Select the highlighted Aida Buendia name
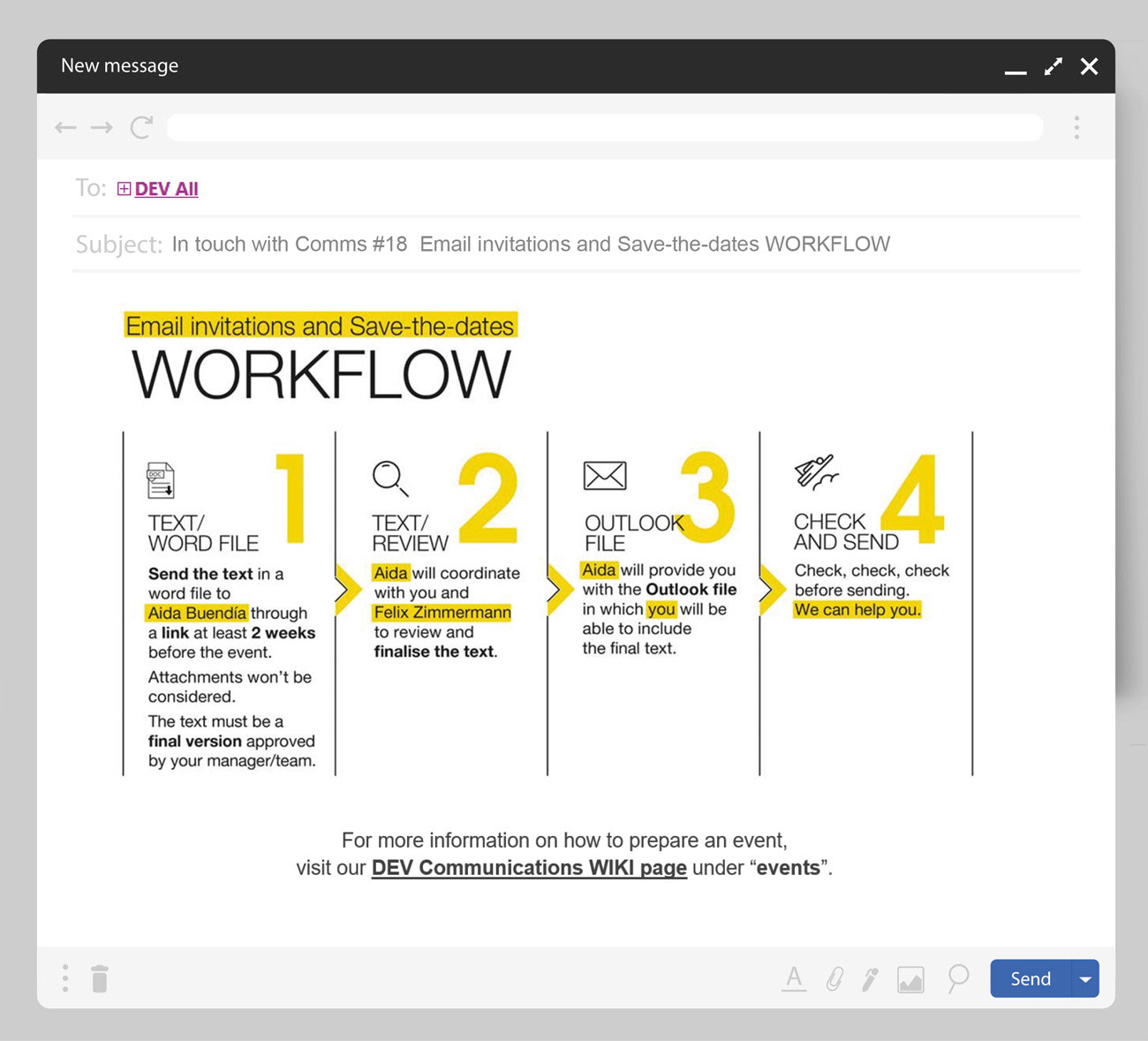Image resolution: width=1148 pixels, height=1041 pixels. point(196,613)
